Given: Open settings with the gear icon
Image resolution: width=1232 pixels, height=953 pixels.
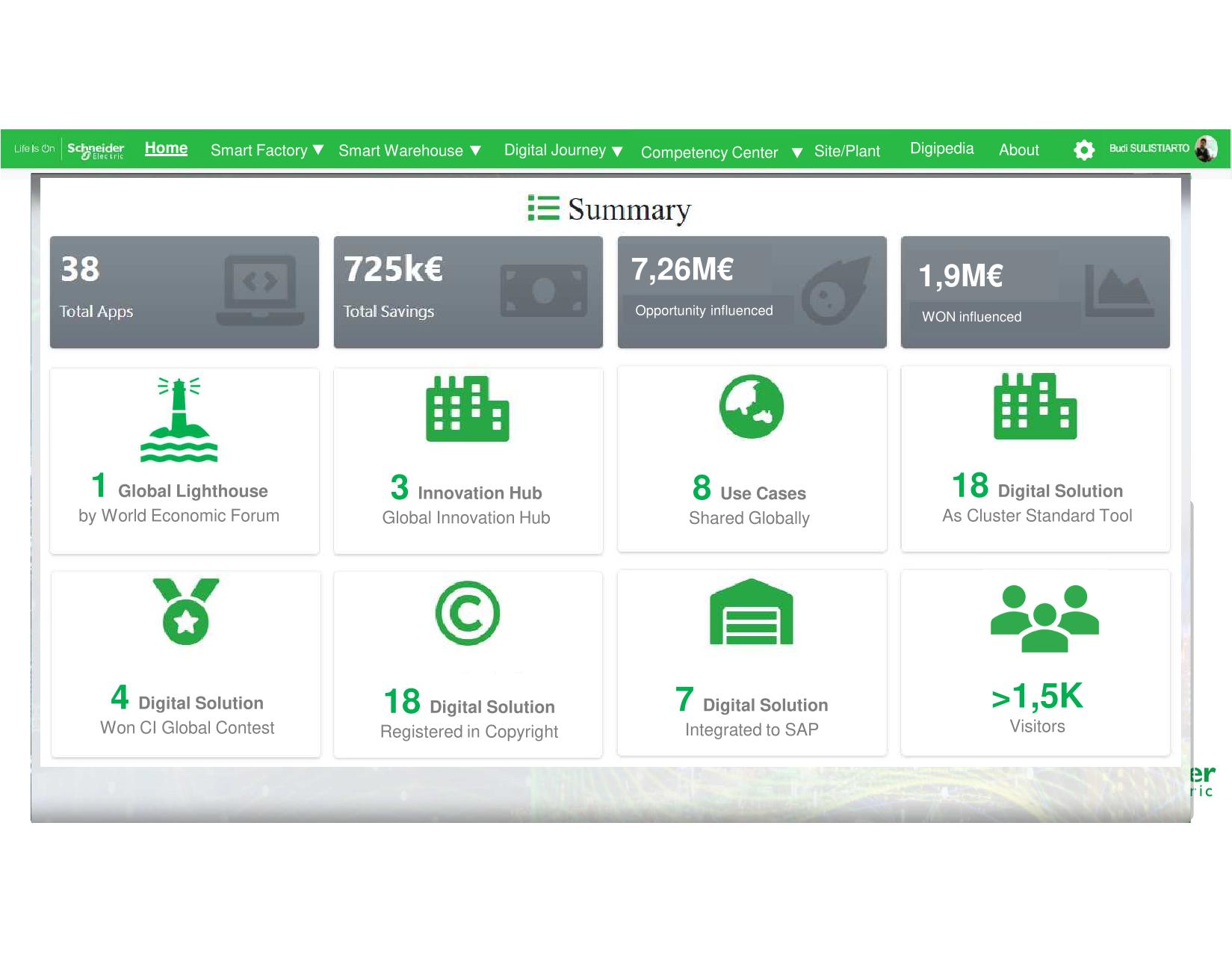Looking at the screenshot, I should [1083, 150].
